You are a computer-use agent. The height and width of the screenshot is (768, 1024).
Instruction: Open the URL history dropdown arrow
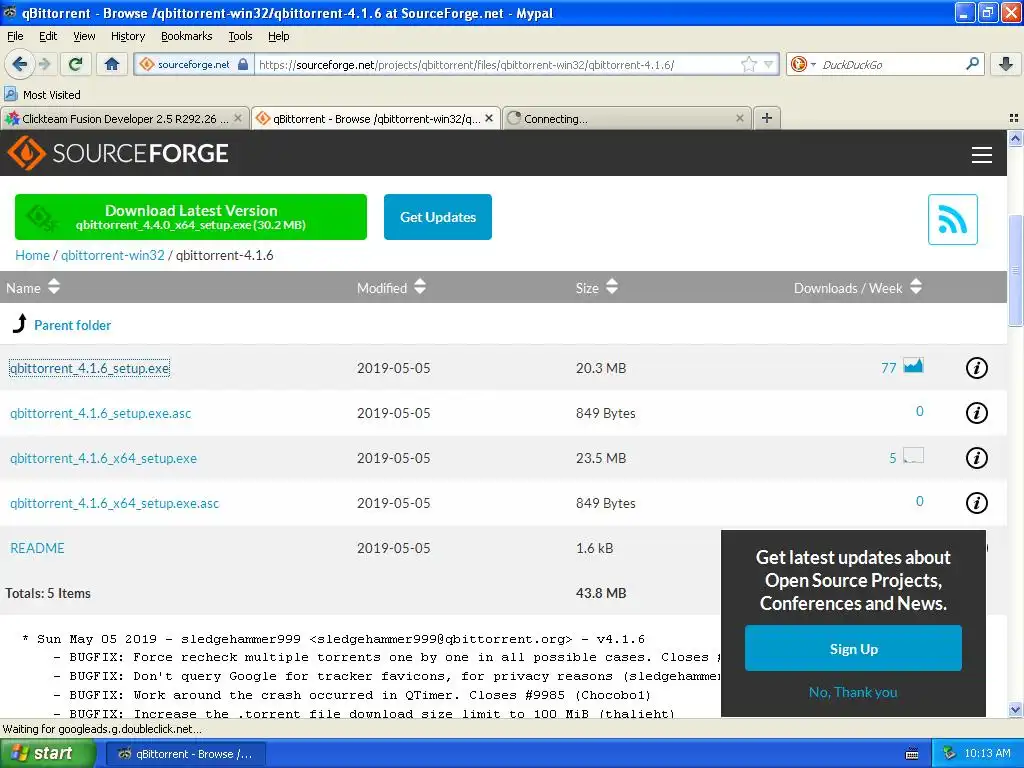tap(768, 64)
